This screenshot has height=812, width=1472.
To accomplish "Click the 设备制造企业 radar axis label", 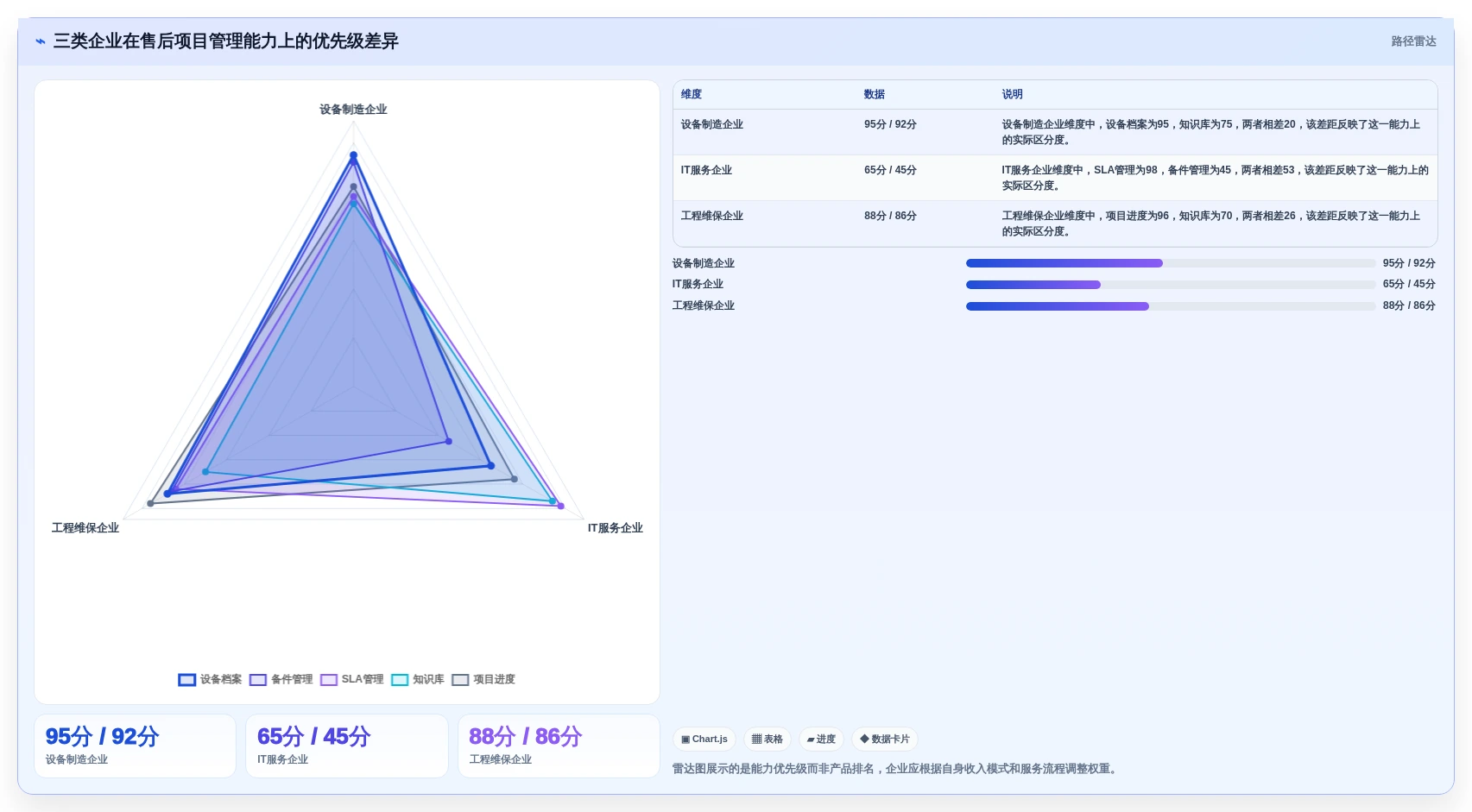I will point(353,110).
